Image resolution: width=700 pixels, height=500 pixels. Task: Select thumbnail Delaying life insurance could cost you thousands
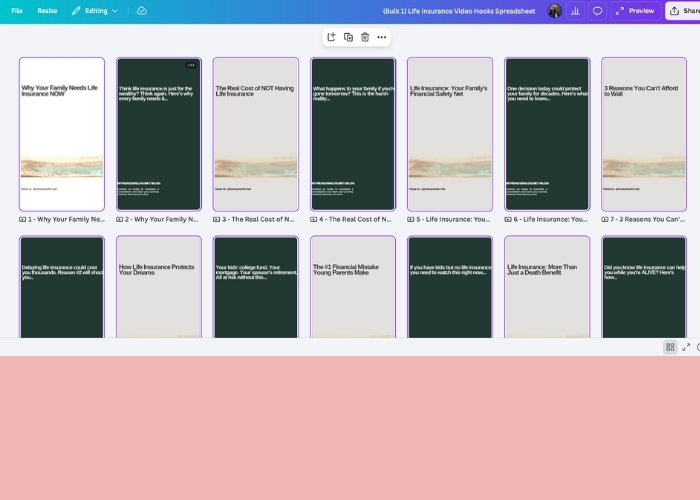click(x=62, y=287)
